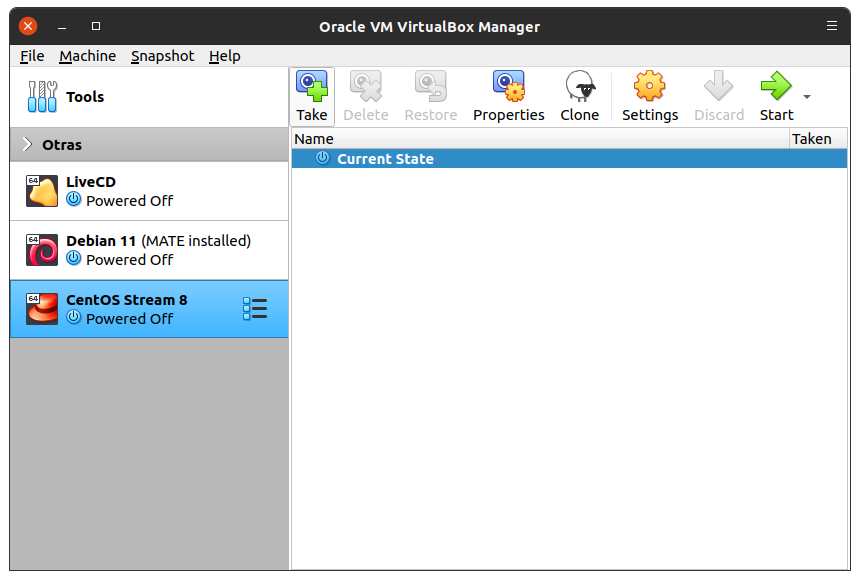Open the Machine menu

pos(87,56)
